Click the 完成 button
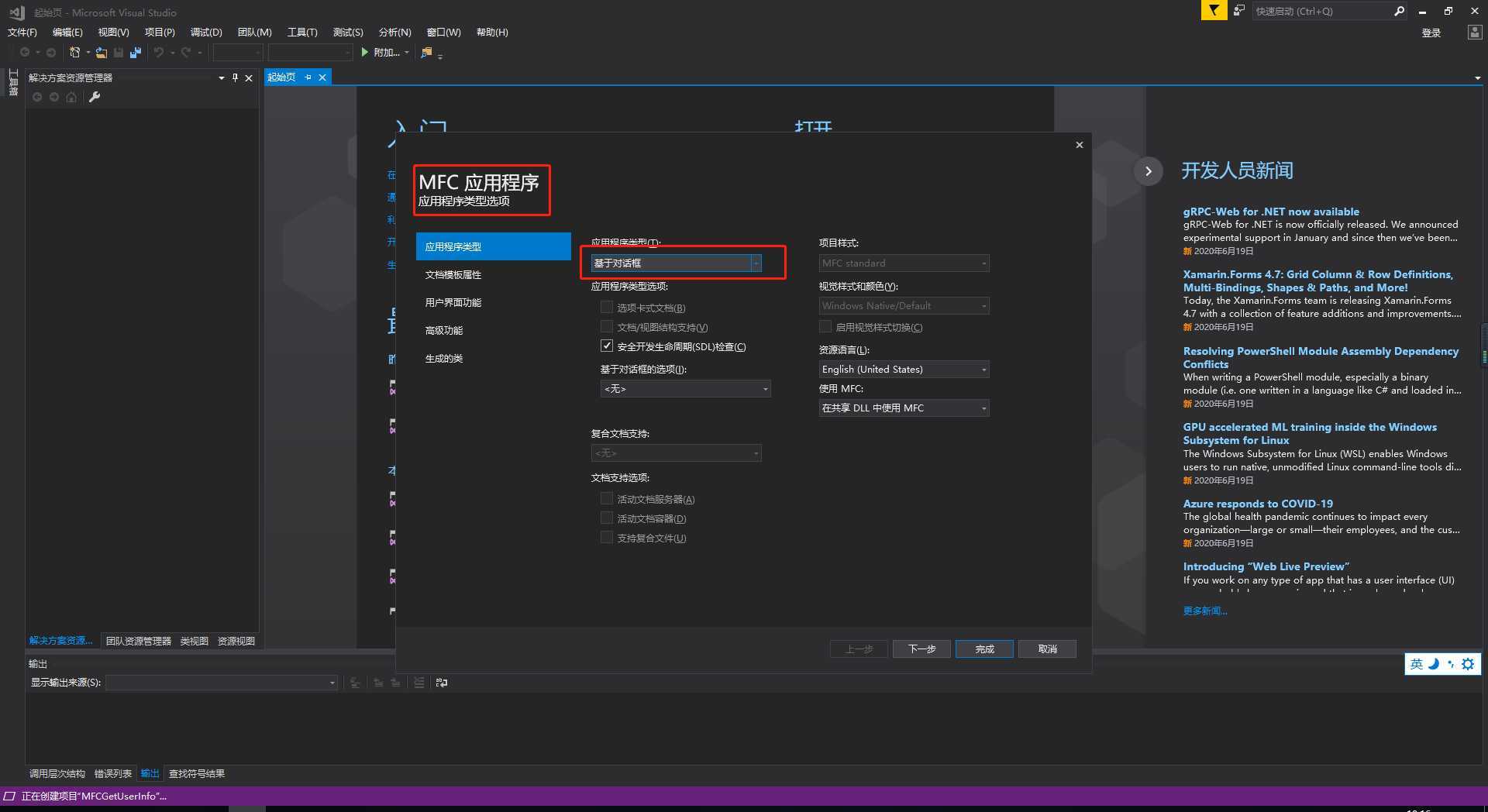The height and width of the screenshot is (812, 1488). tap(984, 649)
